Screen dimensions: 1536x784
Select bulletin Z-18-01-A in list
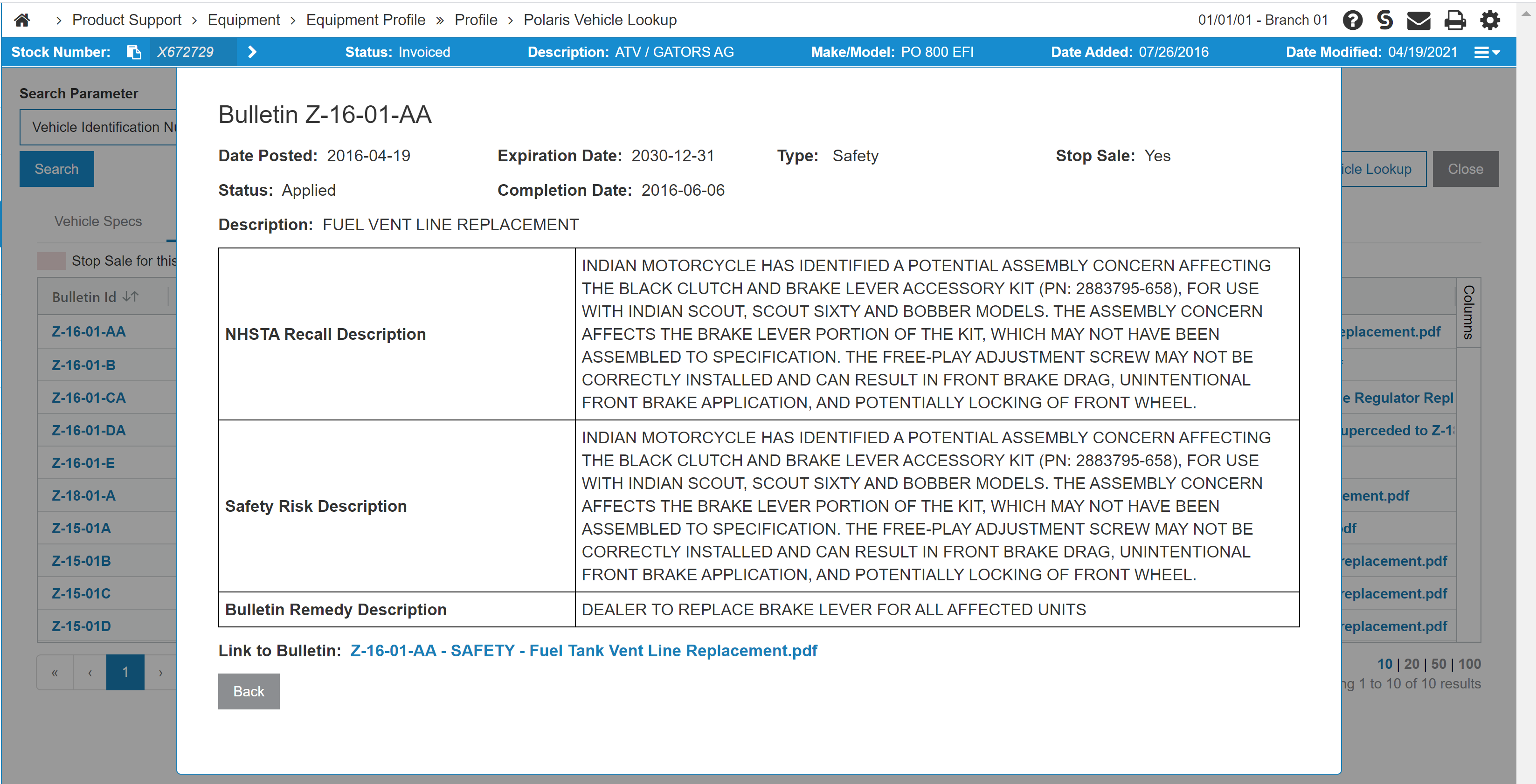(83, 495)
